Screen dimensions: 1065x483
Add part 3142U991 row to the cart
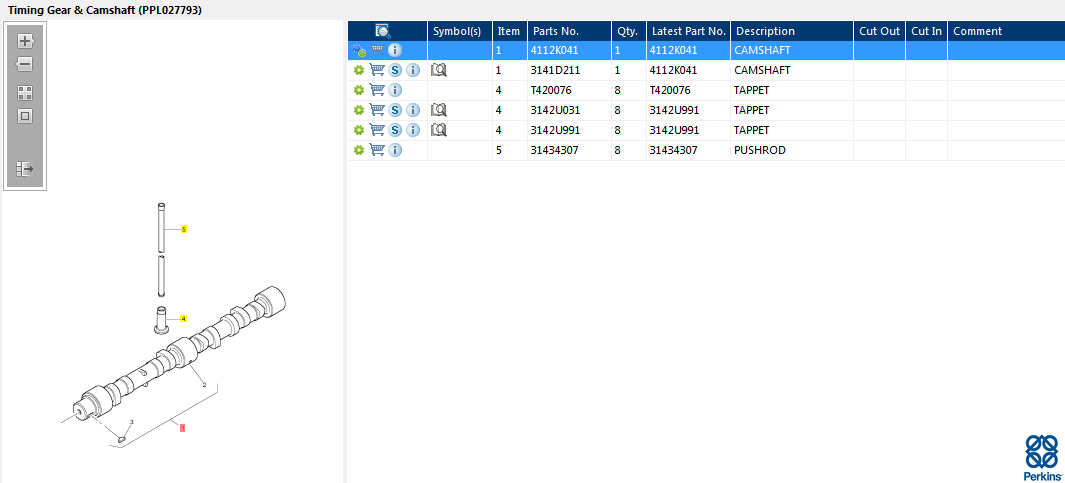[377, 130]
